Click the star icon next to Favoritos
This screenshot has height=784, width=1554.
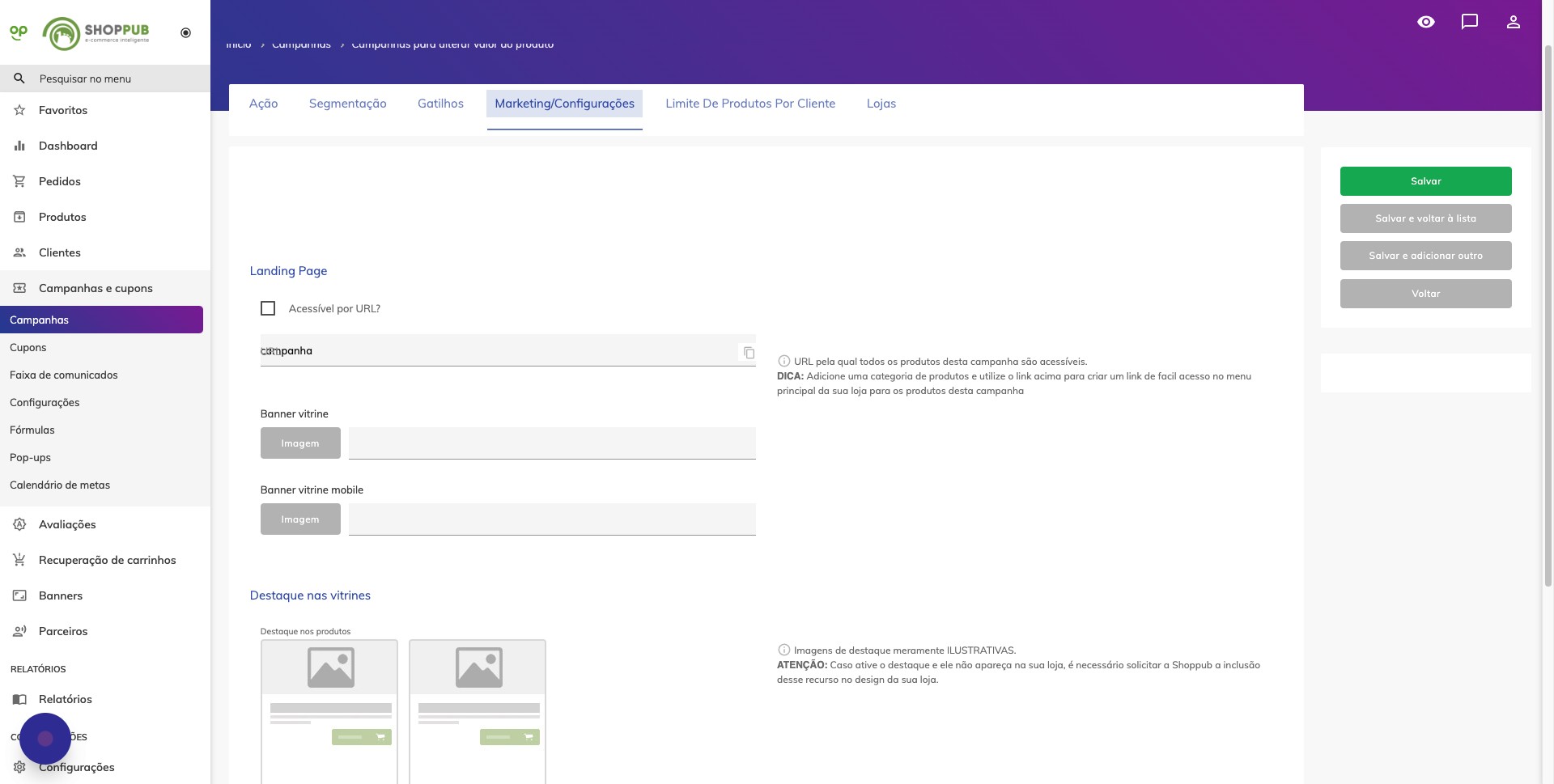pyautogui.click(x=19, y=110)
